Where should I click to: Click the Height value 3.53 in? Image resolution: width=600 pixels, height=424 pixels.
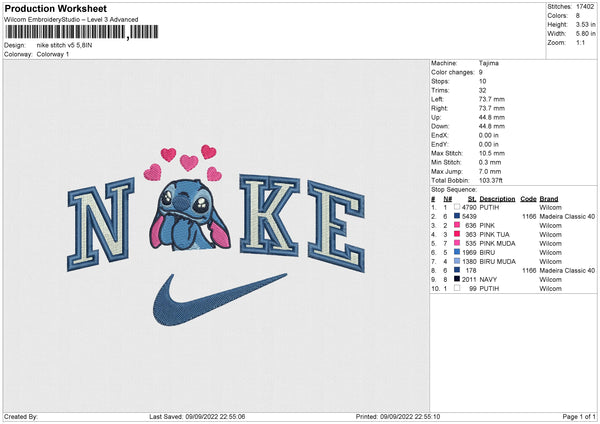point(585,24)
